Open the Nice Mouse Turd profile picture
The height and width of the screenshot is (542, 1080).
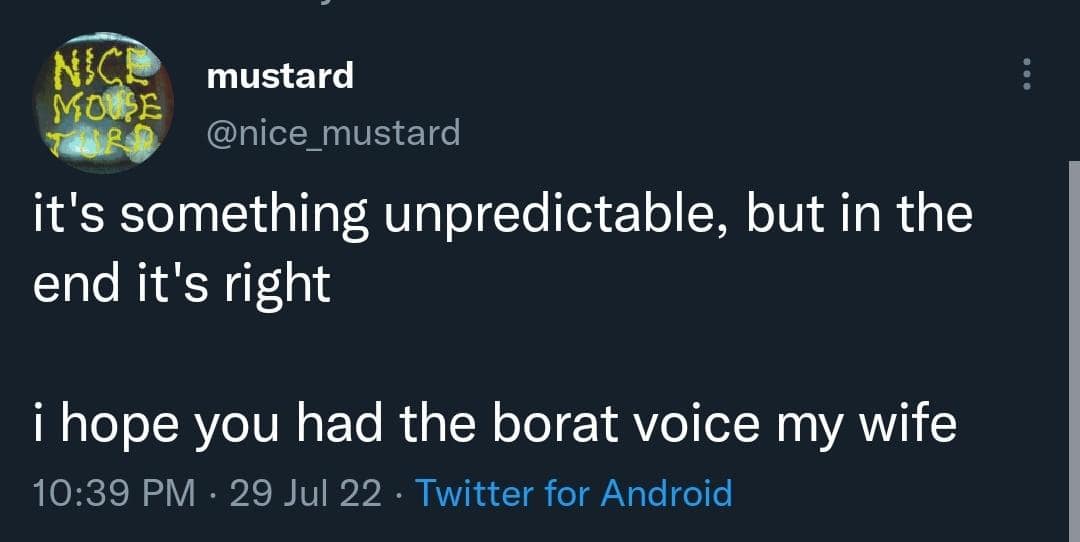(104, 103)
